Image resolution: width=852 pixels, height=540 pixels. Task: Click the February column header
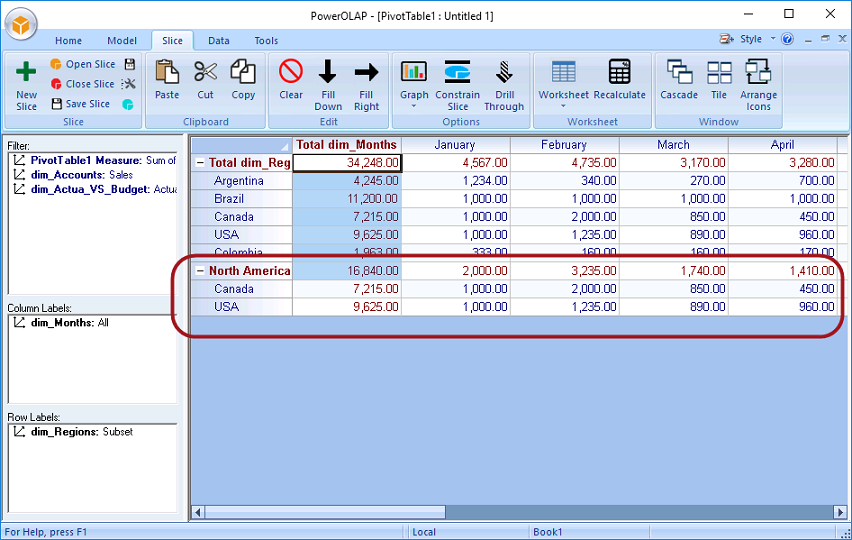(x=565, y=145)
